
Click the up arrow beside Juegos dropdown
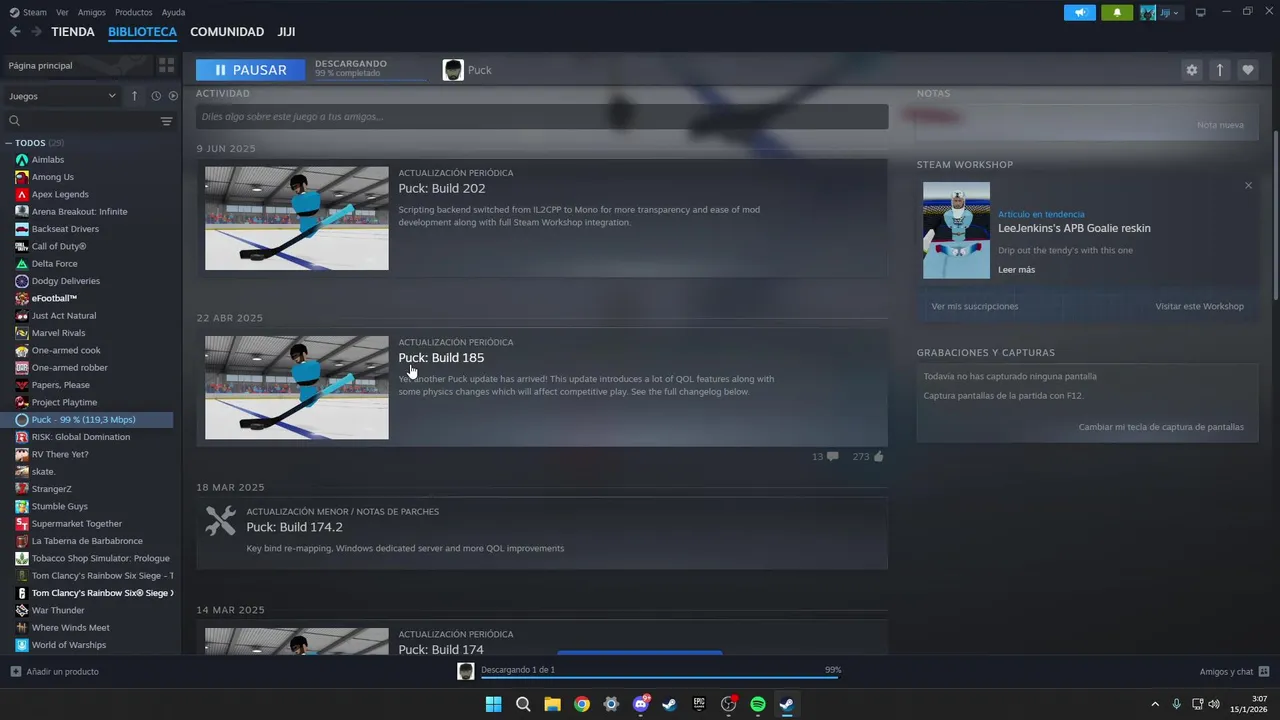(x=135, y=96)
